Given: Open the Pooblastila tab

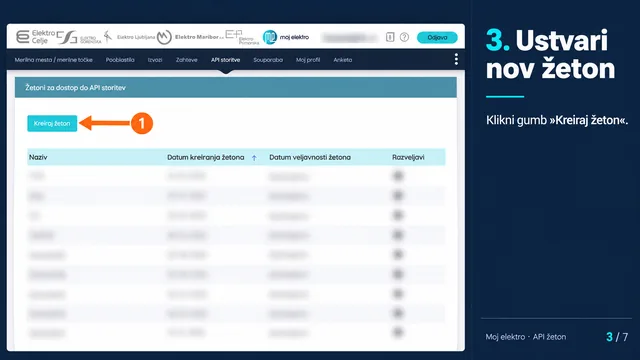Looking at the screenshot, I should (x=120, y=60).
